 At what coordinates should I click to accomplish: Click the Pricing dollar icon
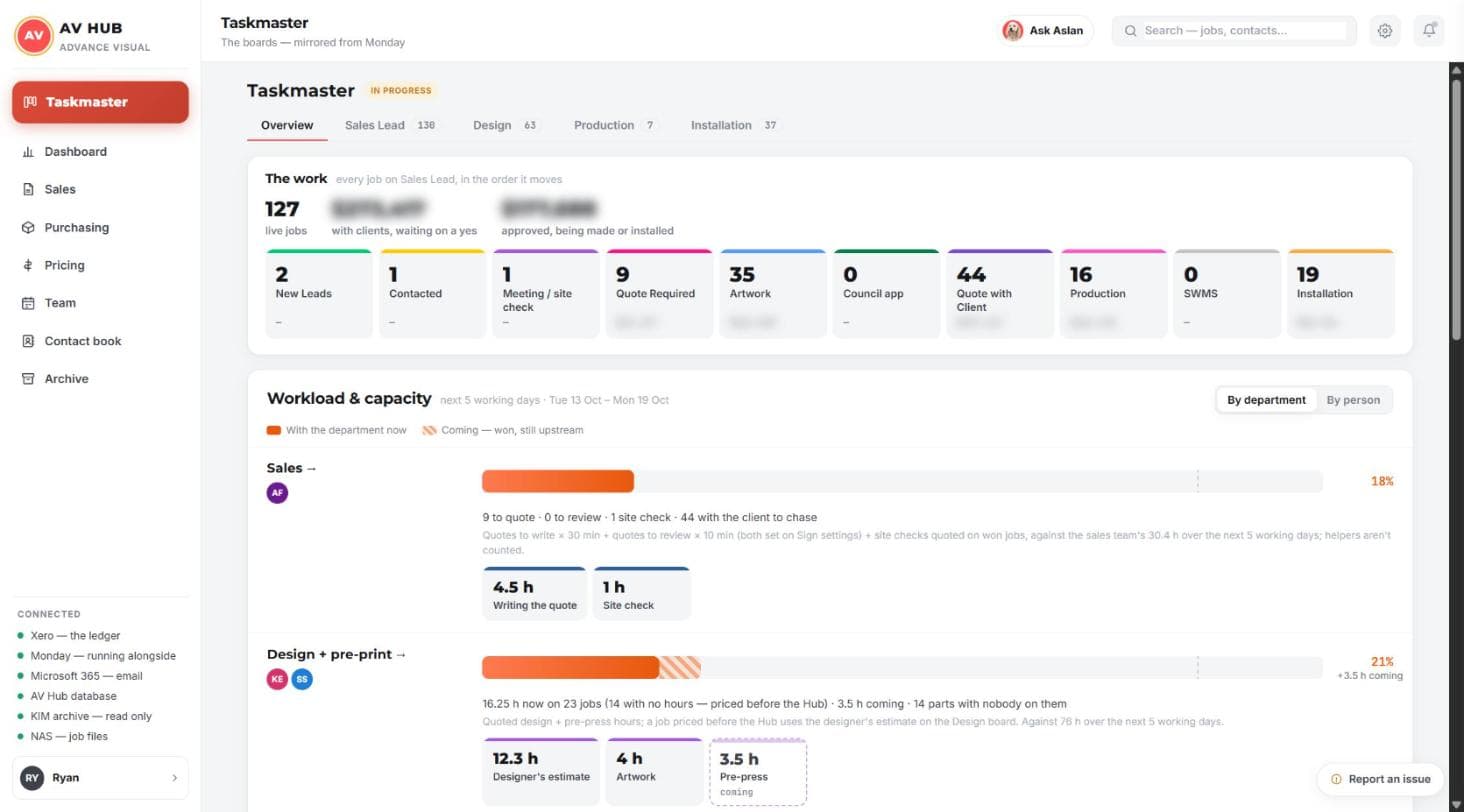(x=28, y=265)
